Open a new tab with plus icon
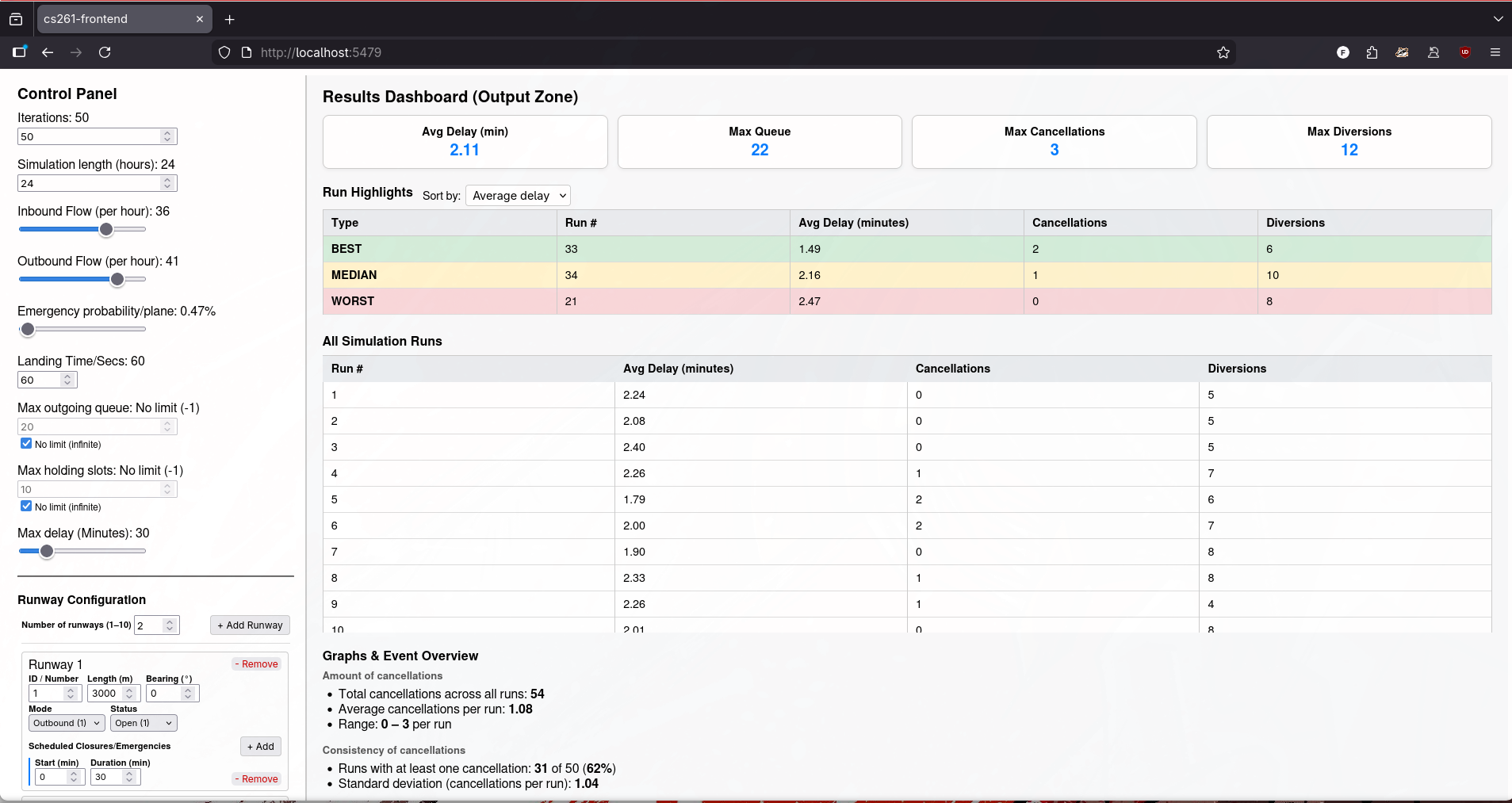1512x803 pixels. pos(229,19)
